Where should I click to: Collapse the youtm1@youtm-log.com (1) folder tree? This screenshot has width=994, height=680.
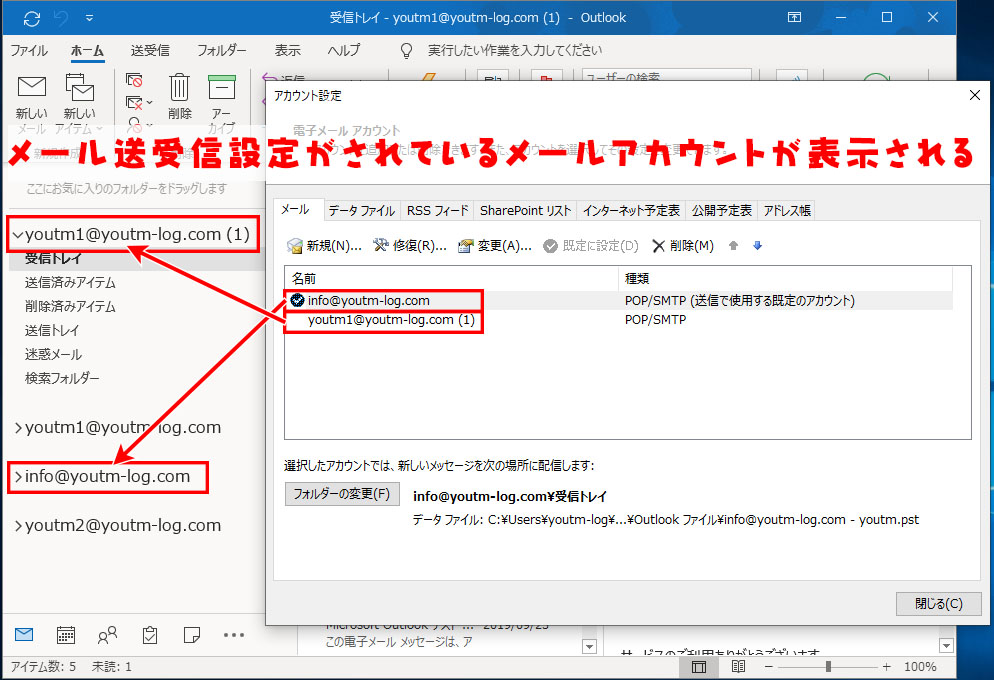18,235
